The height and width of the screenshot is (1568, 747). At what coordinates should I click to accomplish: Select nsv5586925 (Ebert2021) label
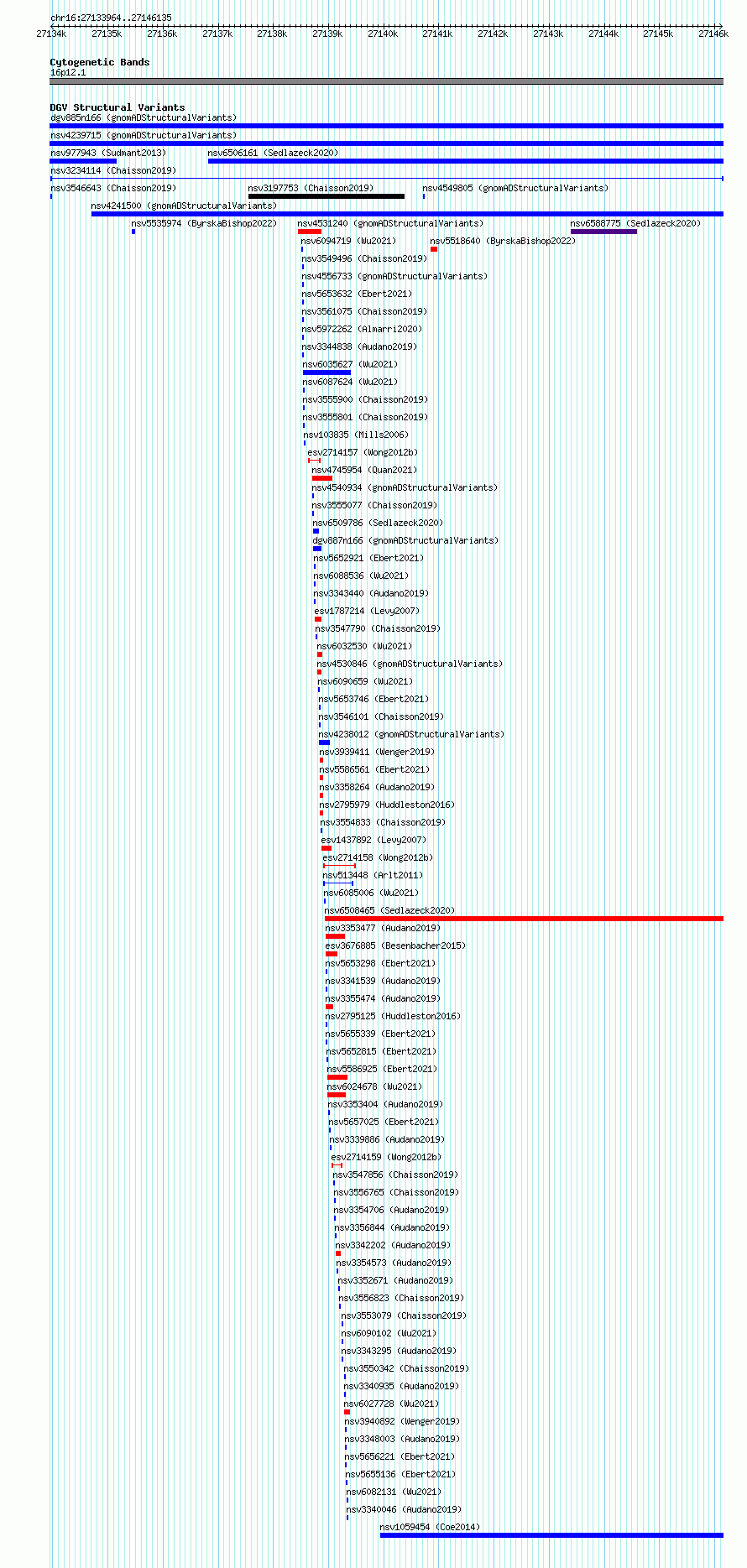click(x=382, y=1069)
